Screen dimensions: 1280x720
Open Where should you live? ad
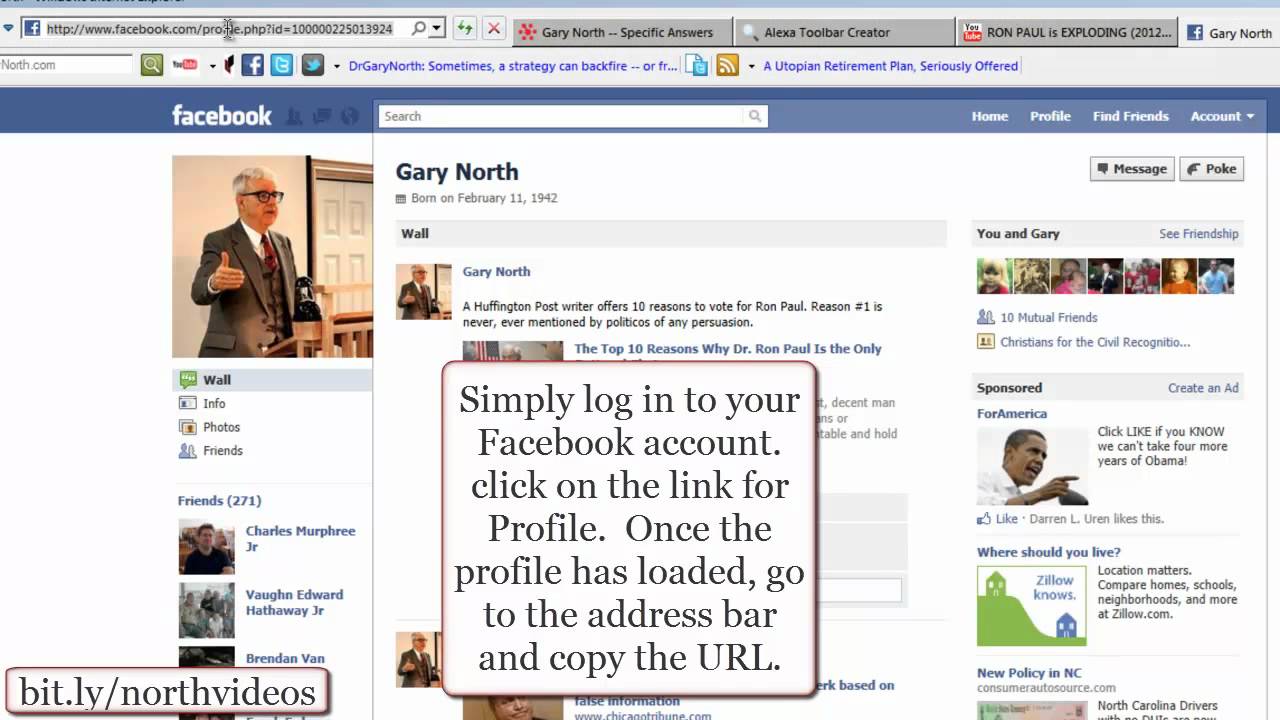(1048, 552)
